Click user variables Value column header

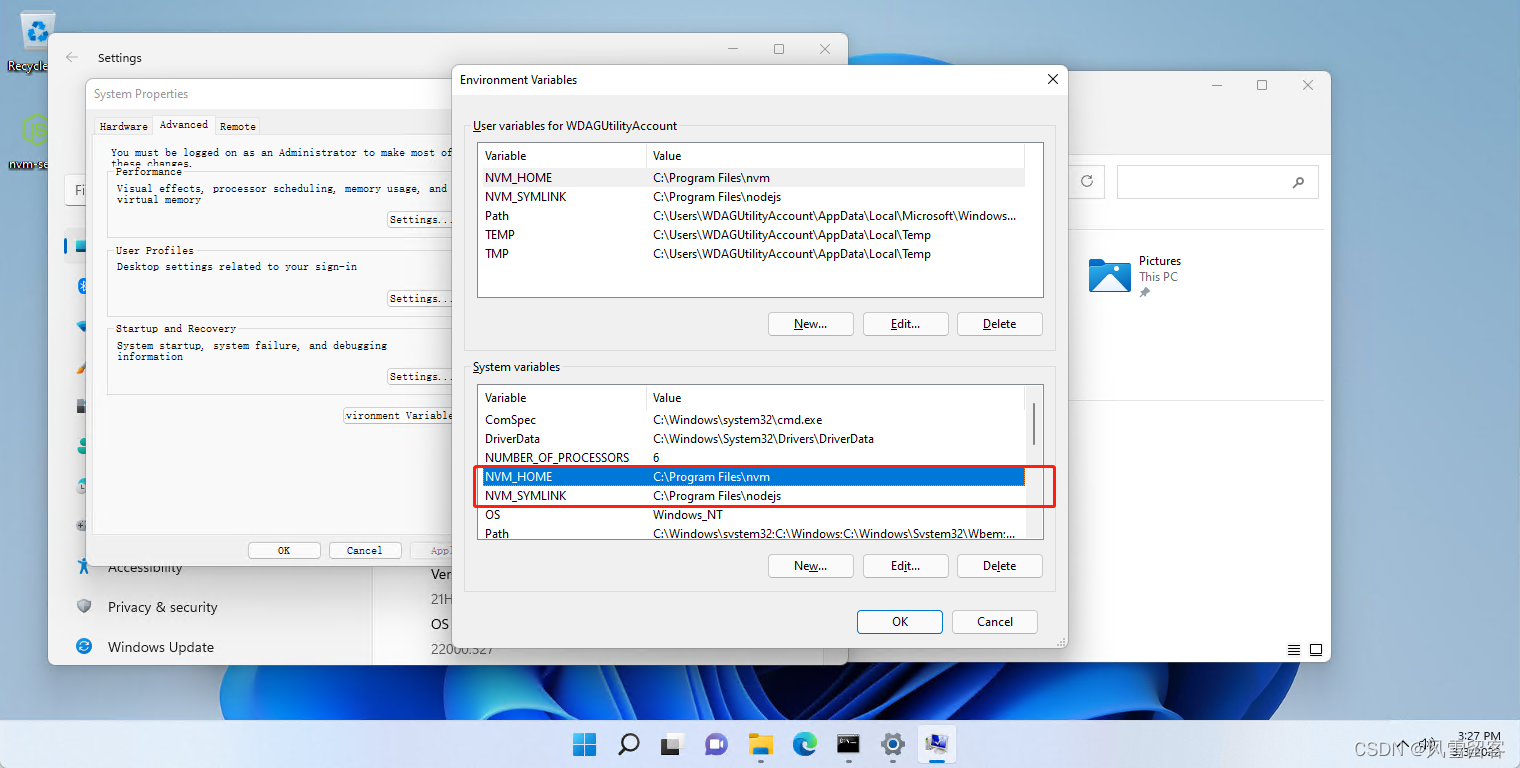[x=836, y=156]
